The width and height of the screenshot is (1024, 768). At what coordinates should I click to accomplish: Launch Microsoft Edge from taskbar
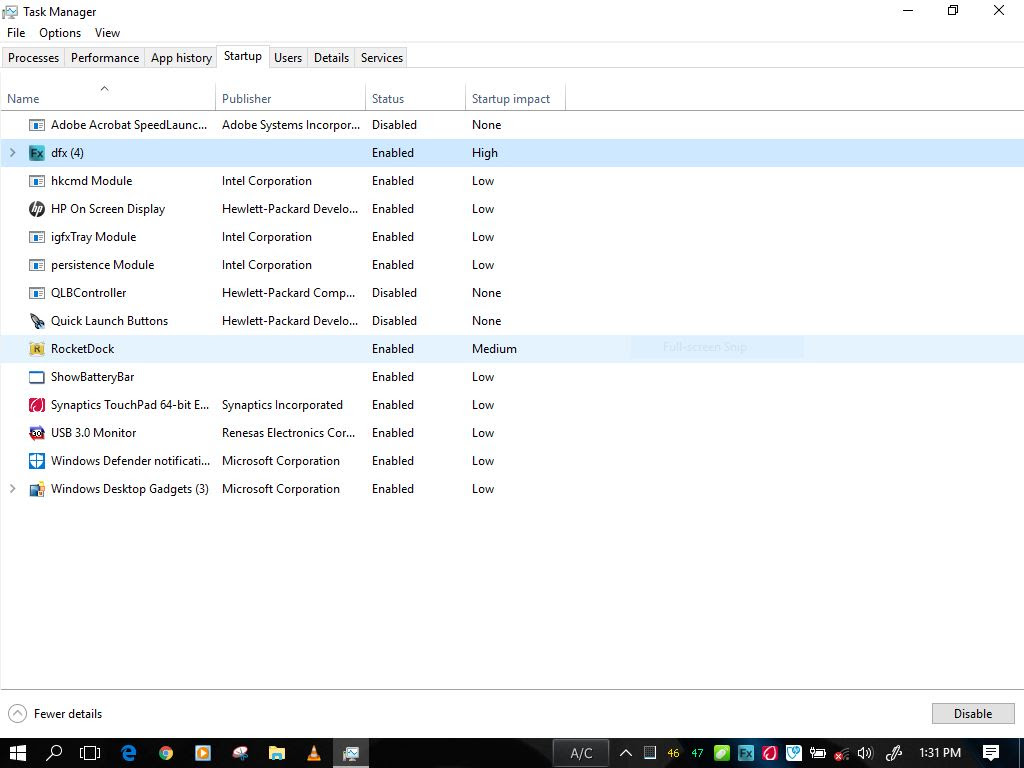[129, 753]
